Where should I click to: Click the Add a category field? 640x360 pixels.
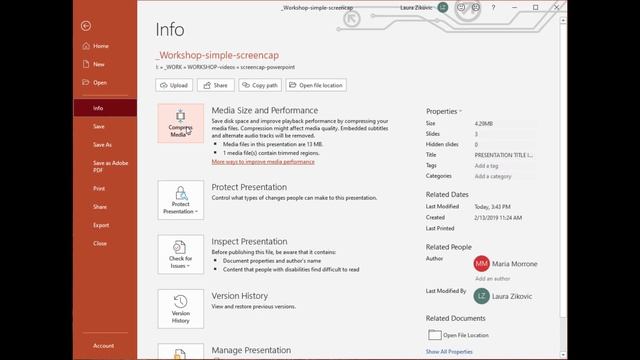pos(504,176)
